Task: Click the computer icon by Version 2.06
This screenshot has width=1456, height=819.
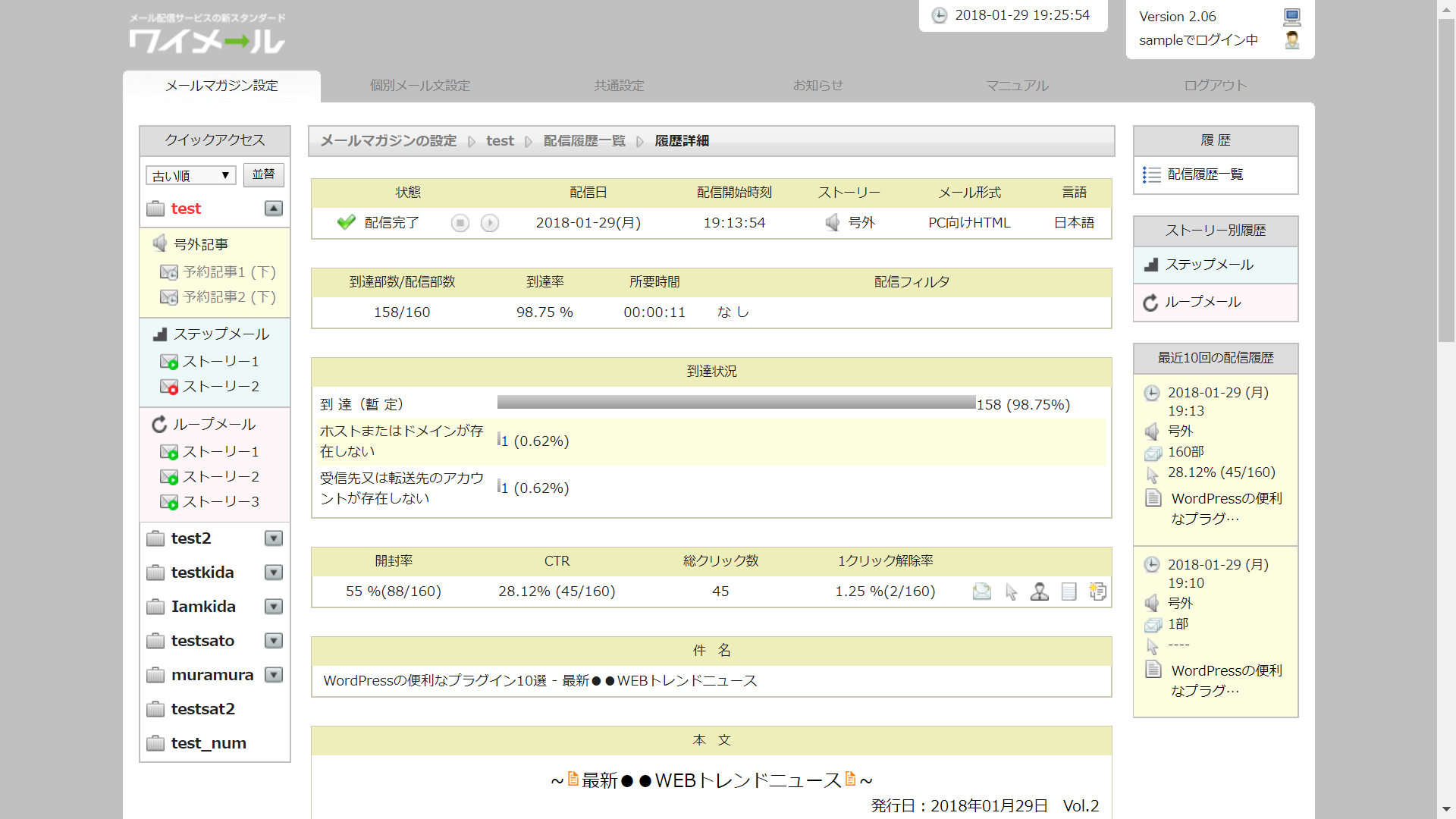Action: [x=1292, y=16]
